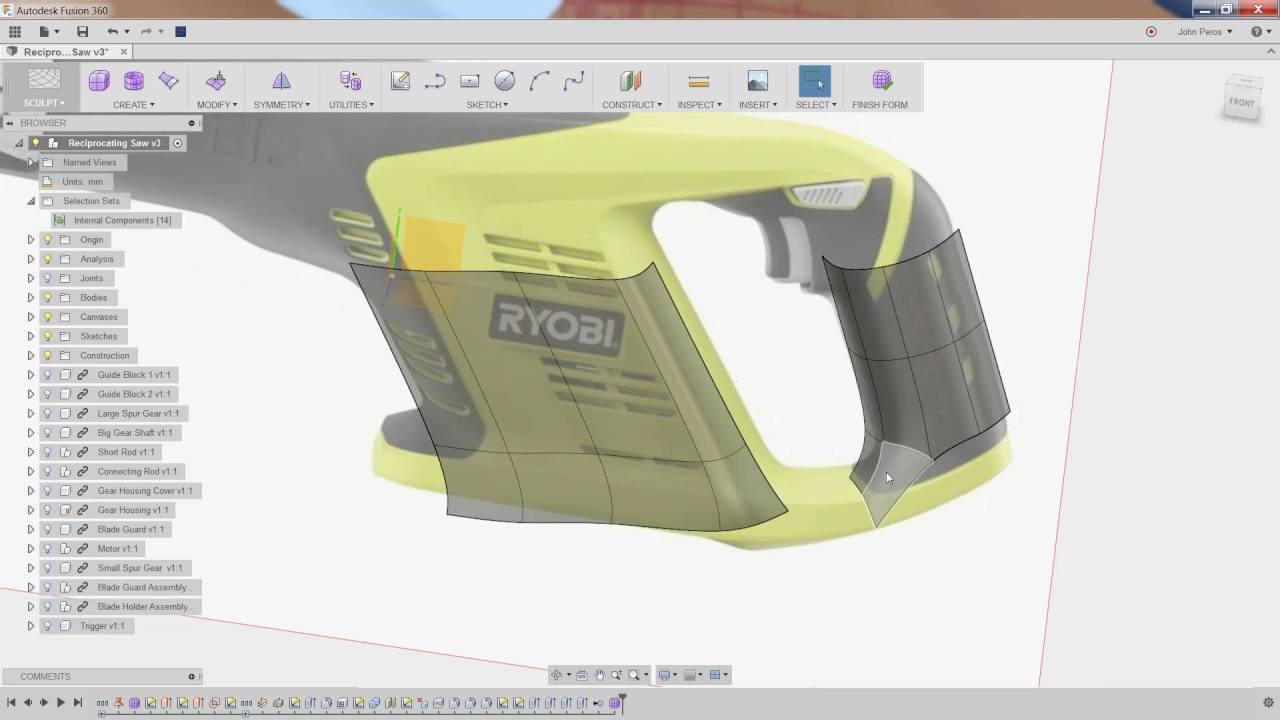The width and height of the screenshot is (1280, 720).
Task: Open the INSERT menu label
Action: (758, 105)
